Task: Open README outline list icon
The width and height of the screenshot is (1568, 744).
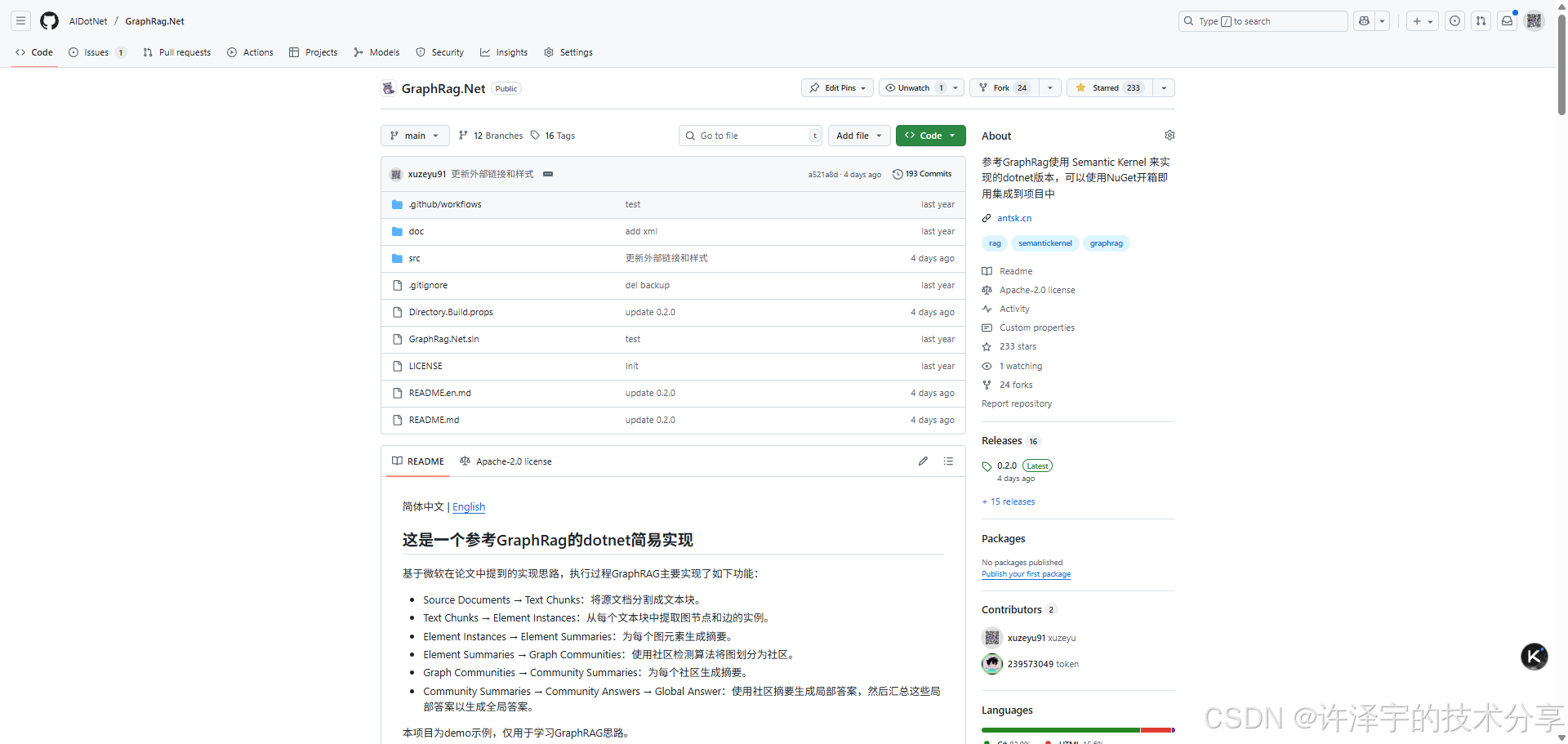Action: [x=948, y=461]
